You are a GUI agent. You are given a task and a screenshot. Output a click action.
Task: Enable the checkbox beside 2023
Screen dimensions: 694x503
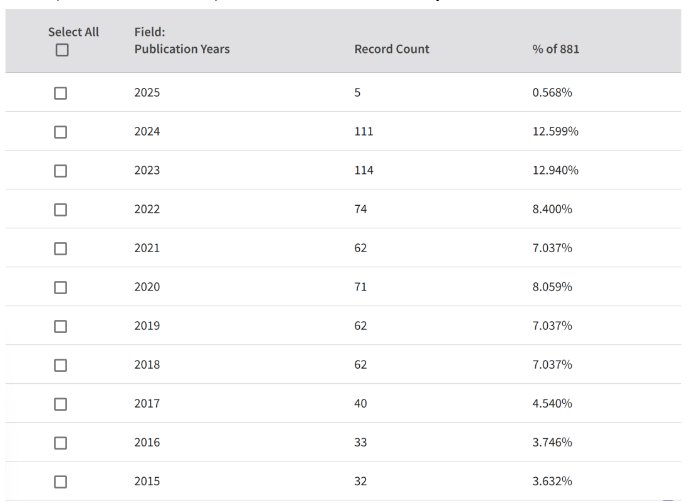pos(61,171)
